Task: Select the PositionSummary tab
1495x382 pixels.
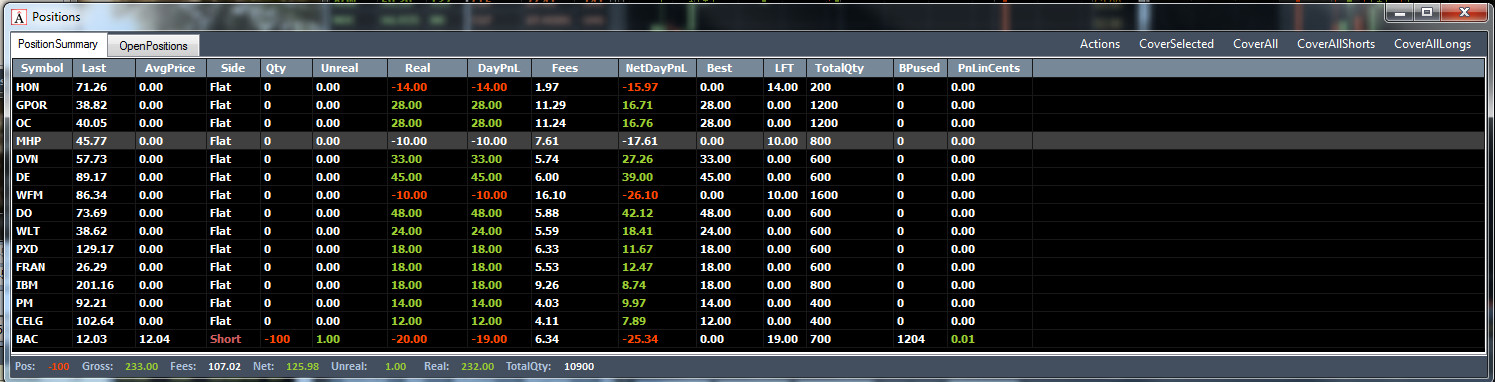Action: click(58, 45)
